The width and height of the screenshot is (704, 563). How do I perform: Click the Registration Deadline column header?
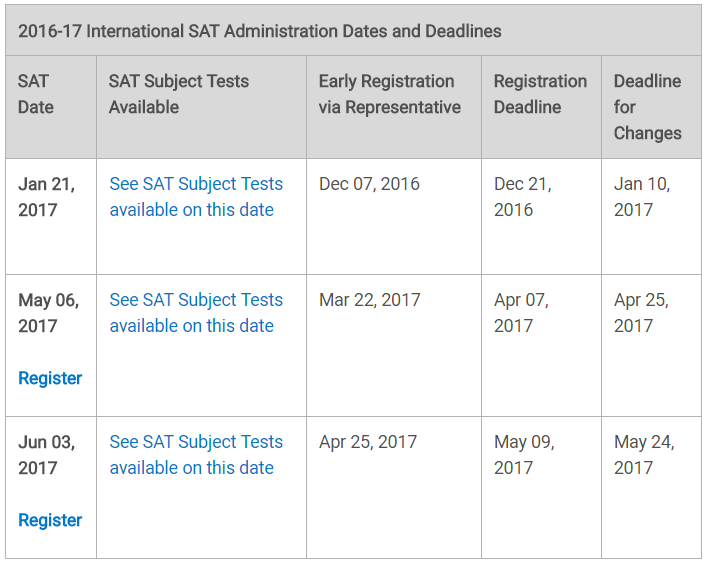541,94
